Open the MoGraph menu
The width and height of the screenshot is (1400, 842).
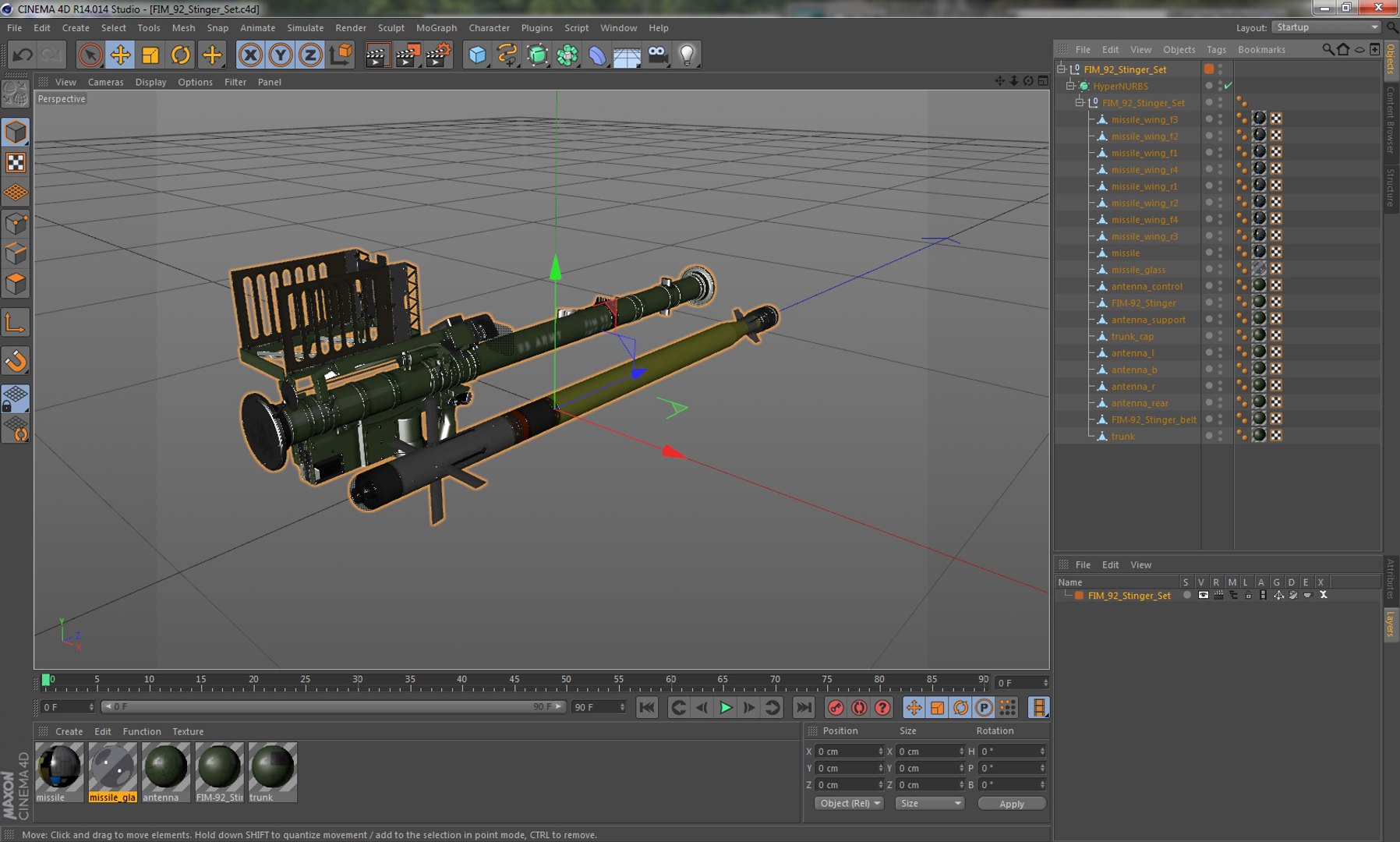click(x=437, y=27)
